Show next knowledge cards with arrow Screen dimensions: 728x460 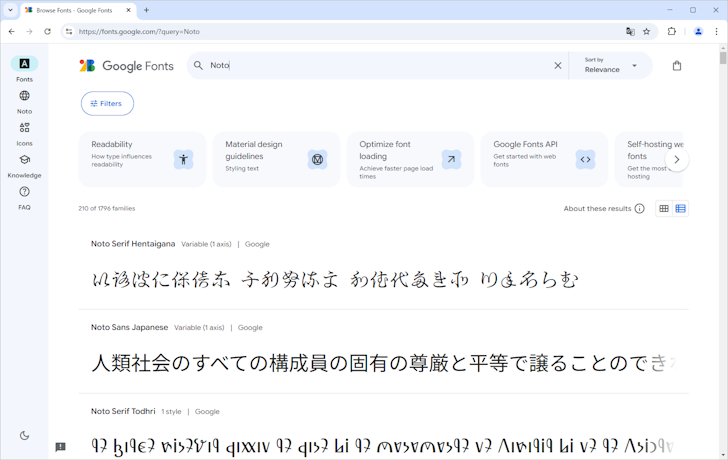[676, 159]
